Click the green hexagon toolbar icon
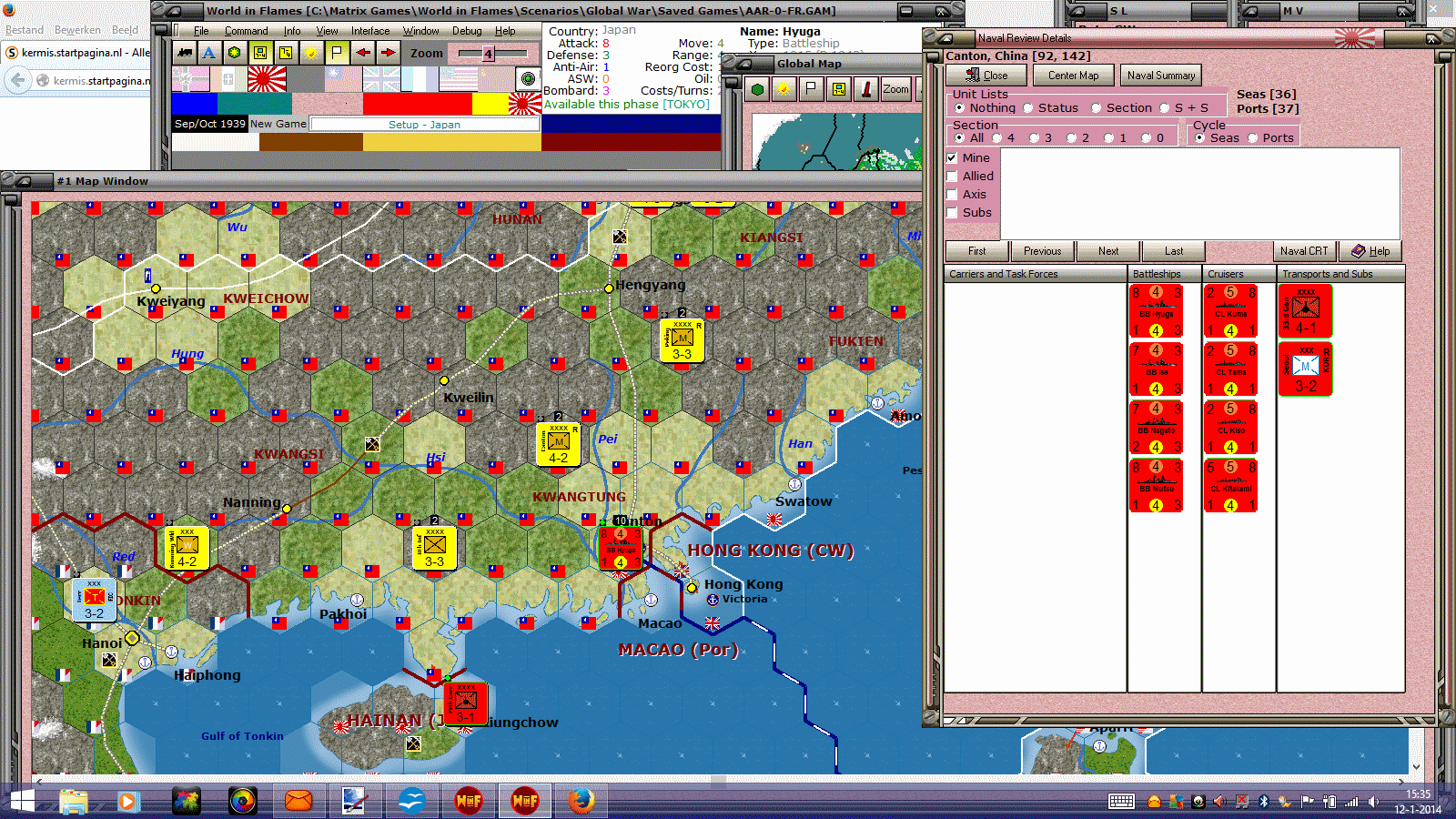 pyautogui.click(x=235, y=53)
